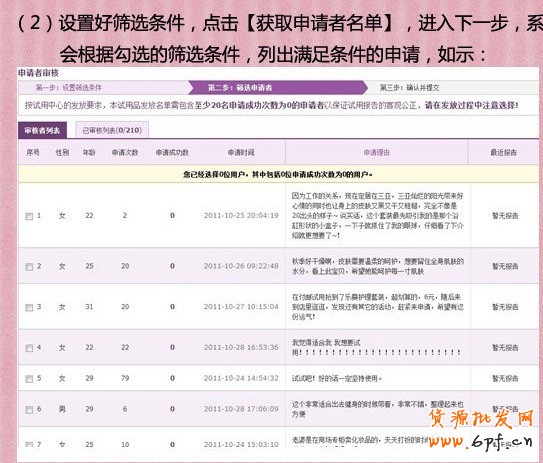Click 暂无报告 in applicant row 5
Screen dimensions: 543x463
click(x=505, y=379)
